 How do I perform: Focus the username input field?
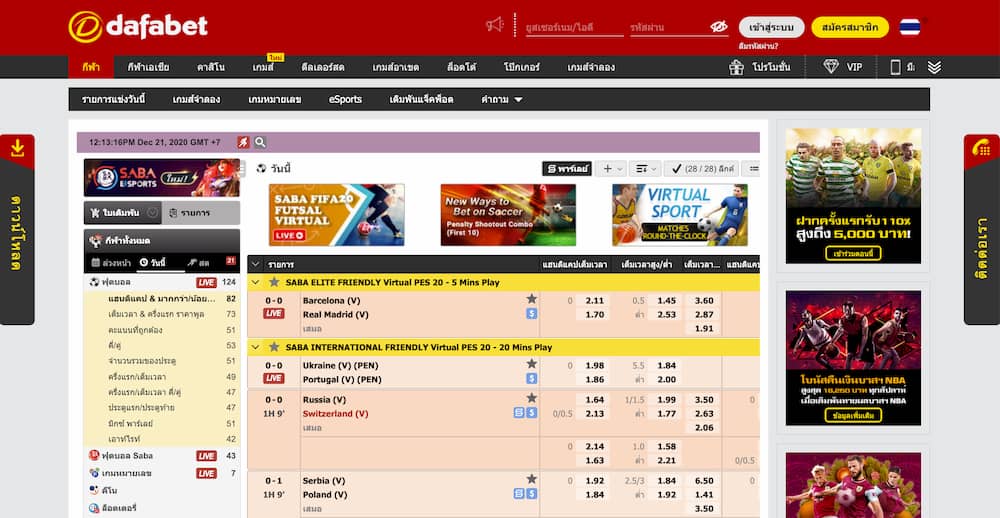pos(574,27)
